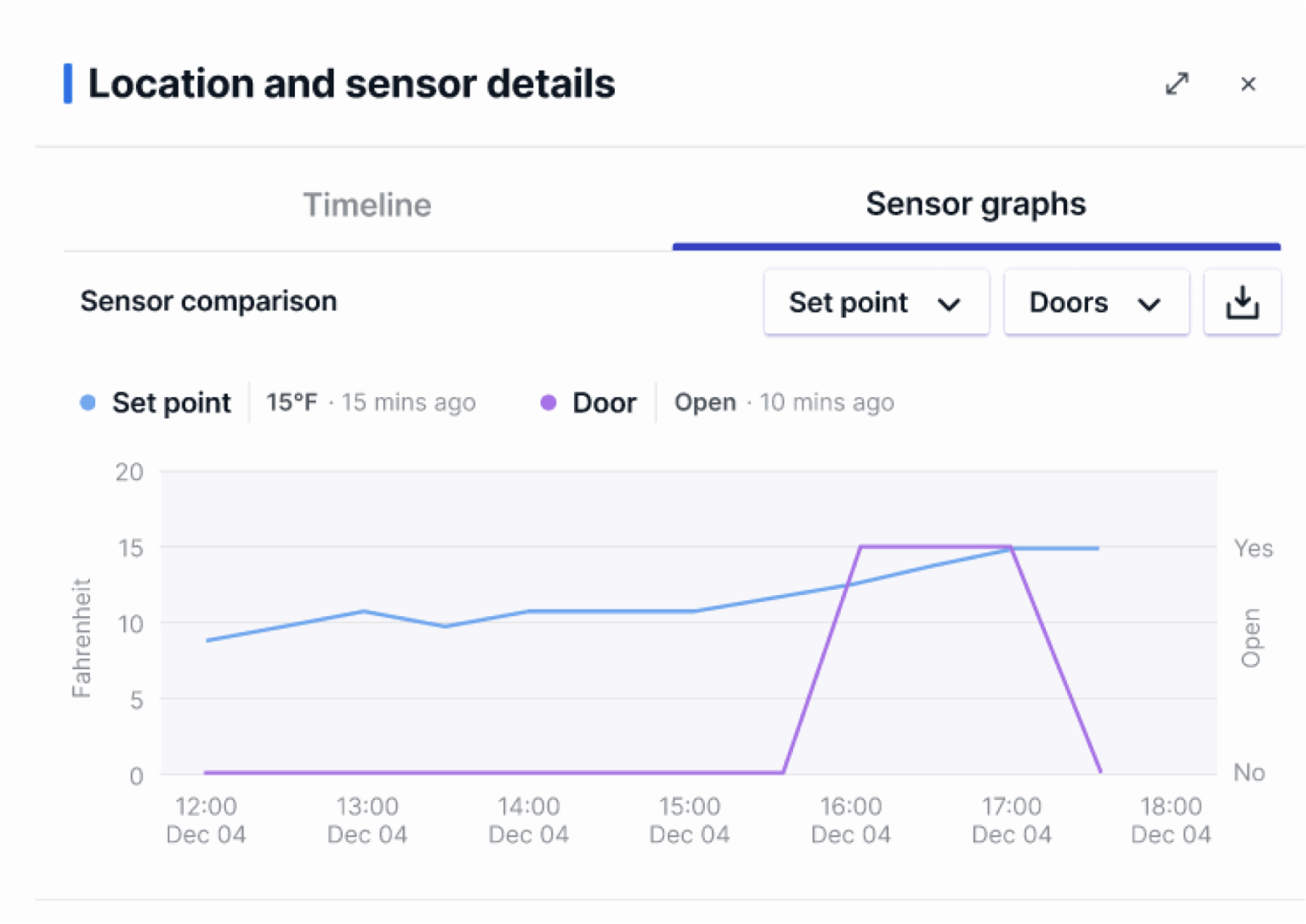Viewport: 1306px width, 924px height.
Task: Switch to the Timeline tab
Action: [367, 205]
